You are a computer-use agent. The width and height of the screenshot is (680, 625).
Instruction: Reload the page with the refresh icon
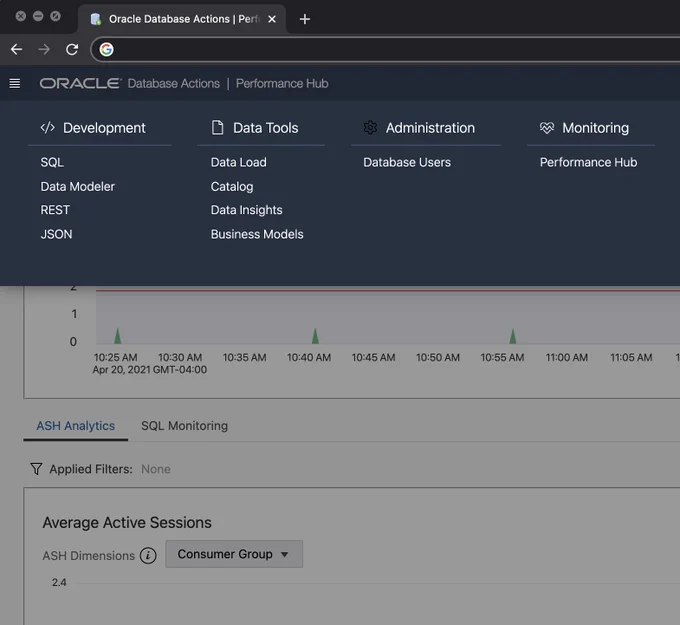tap(72, 49)
